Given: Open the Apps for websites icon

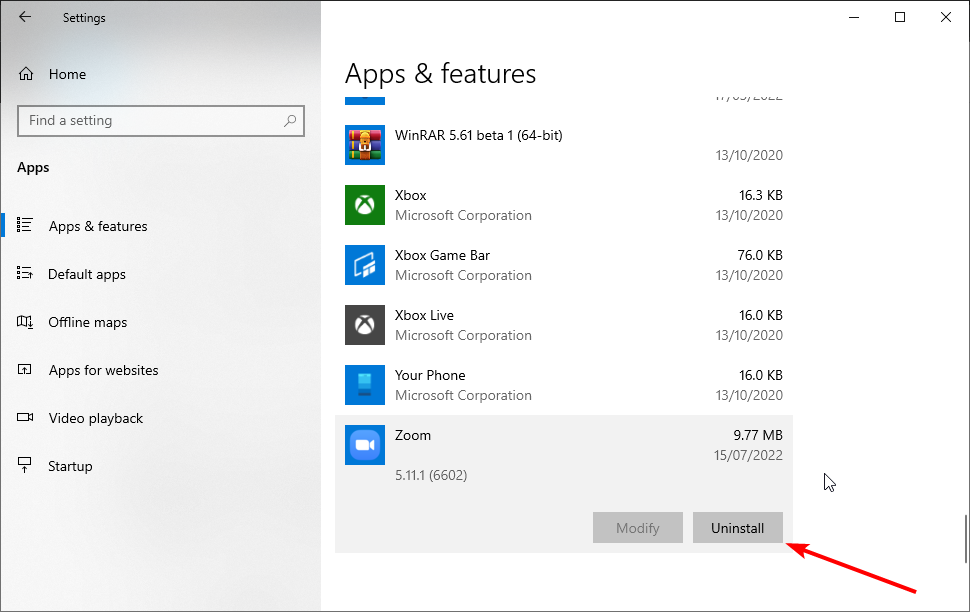Looking at the screenshot, I should click(x=25, y=370).
